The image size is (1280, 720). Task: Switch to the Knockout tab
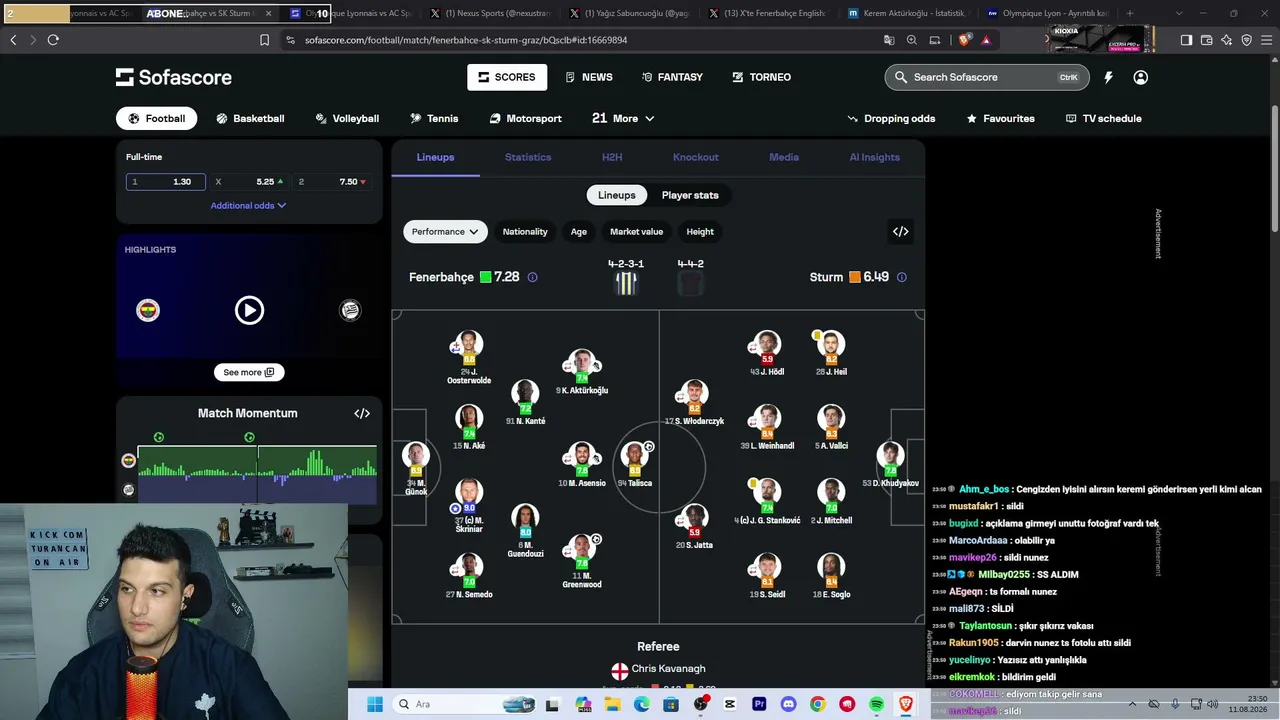click(x=696, y=157)
